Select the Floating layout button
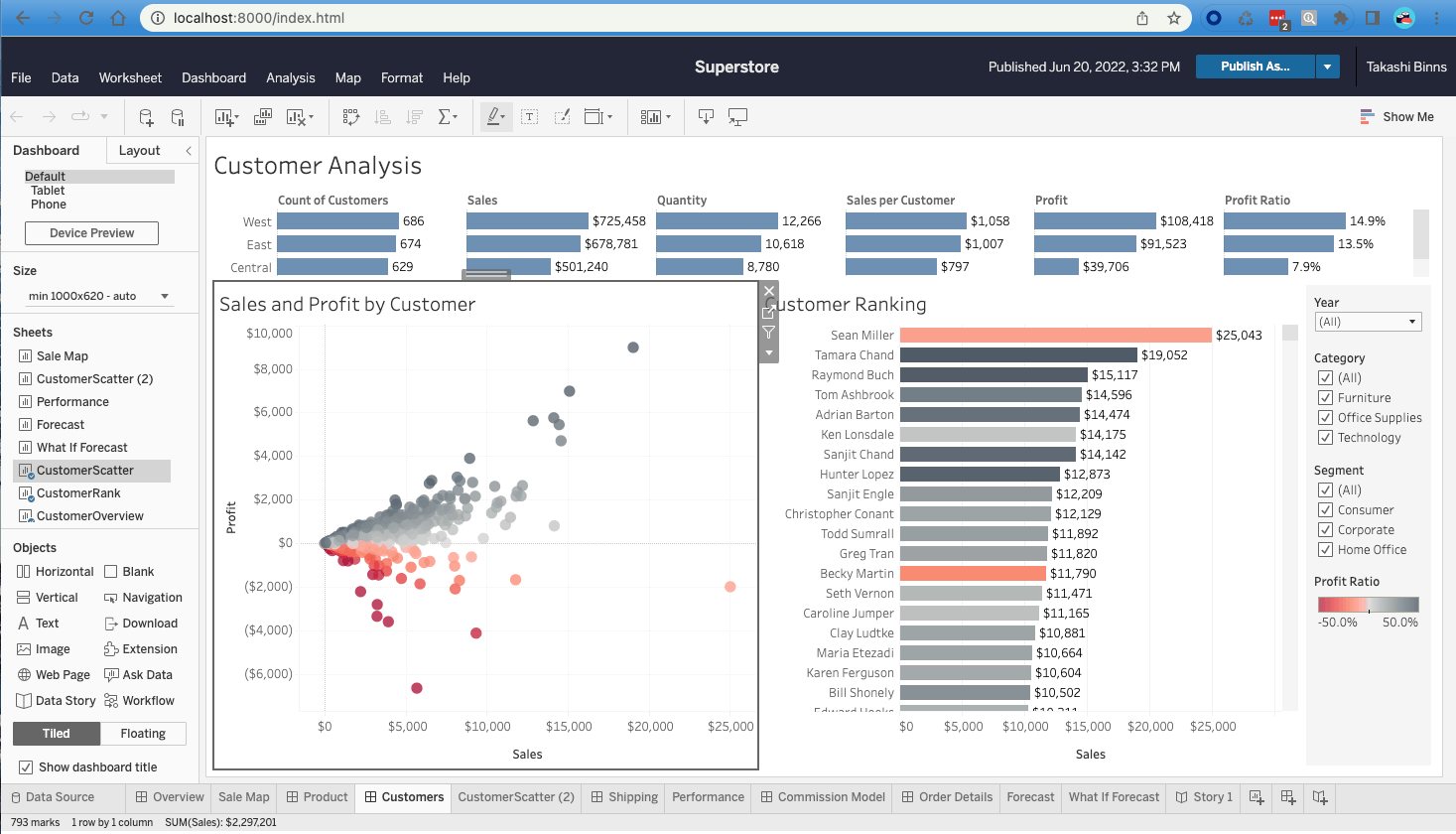Screen dimensions: 1456x834 click(x=143, y=734)
